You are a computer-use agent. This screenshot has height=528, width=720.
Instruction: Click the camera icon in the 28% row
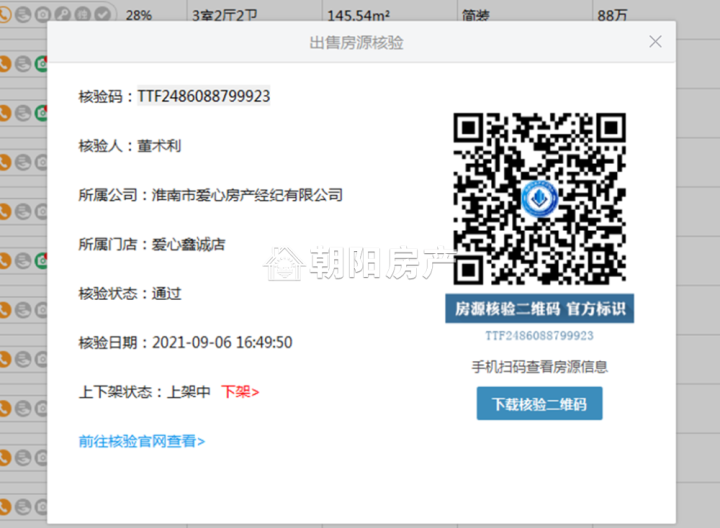click(43, 15)
